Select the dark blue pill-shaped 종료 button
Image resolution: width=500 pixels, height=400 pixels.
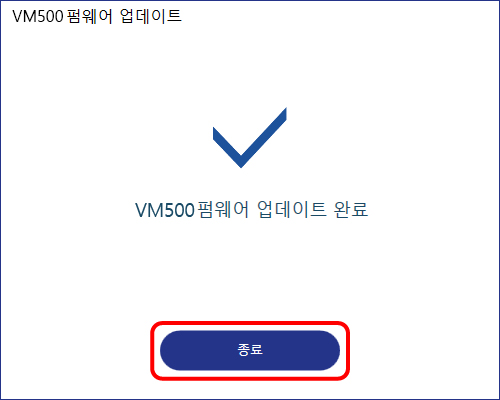point(250,350)
